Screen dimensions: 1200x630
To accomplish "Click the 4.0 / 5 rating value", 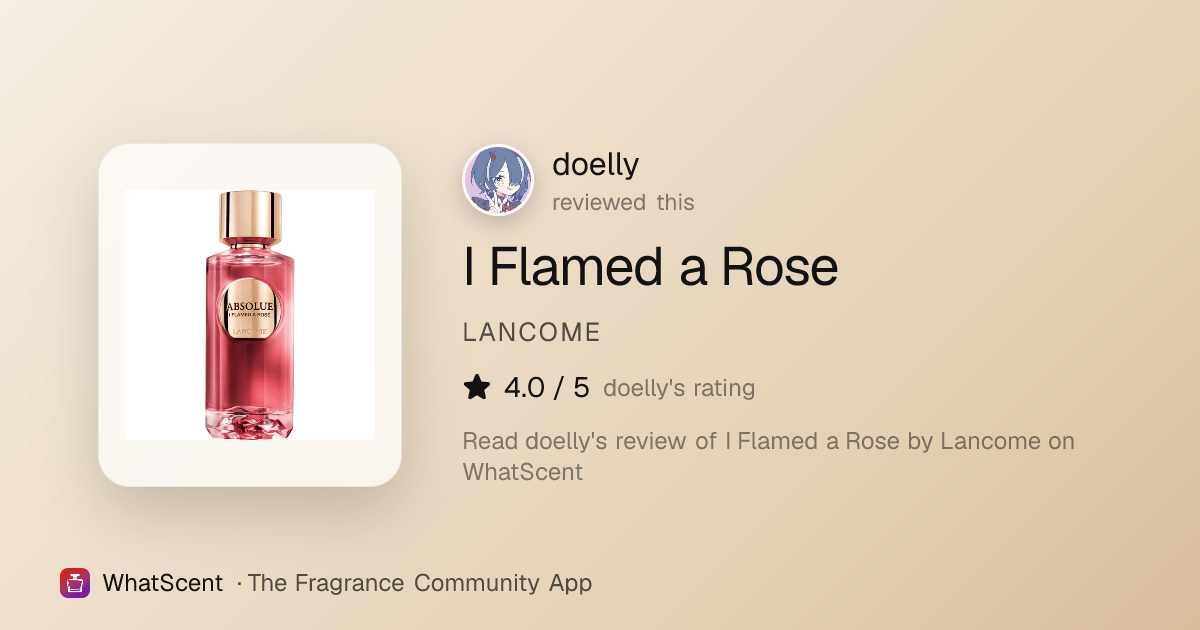I will click(x=547, y=388).
